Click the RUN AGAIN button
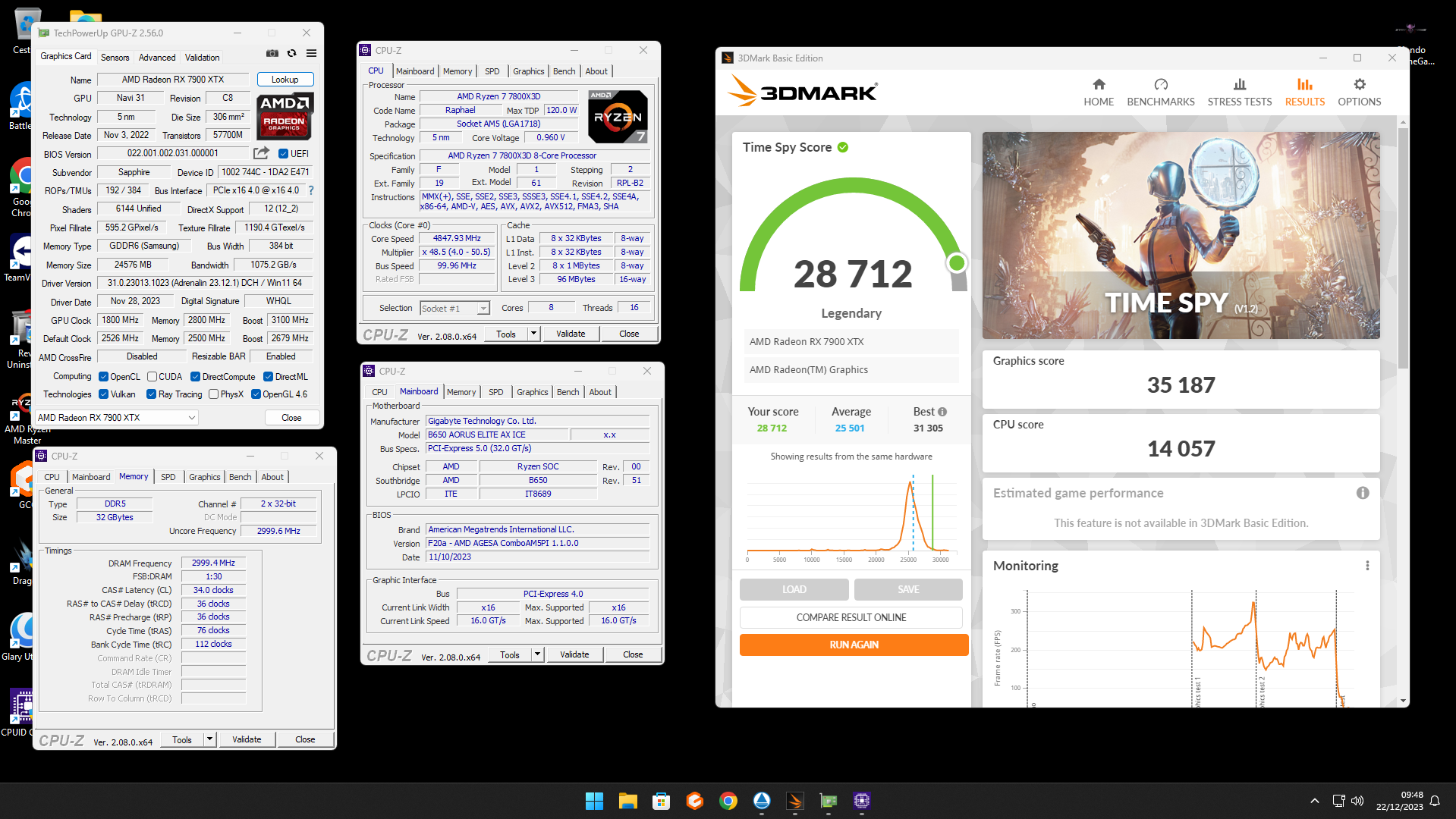Image resolution: width=1456 pixels, height=819 pixels. tap(854, 645)
